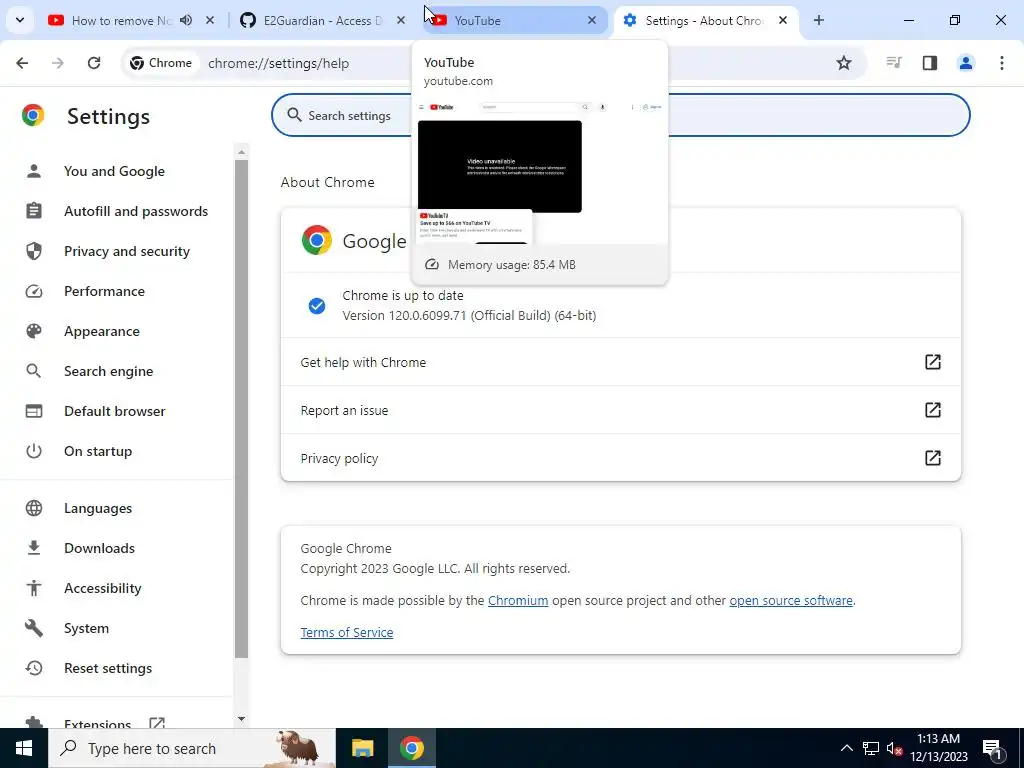Bookmark this page with the star icon
The image size is (1024, 768).
[844, 63]
